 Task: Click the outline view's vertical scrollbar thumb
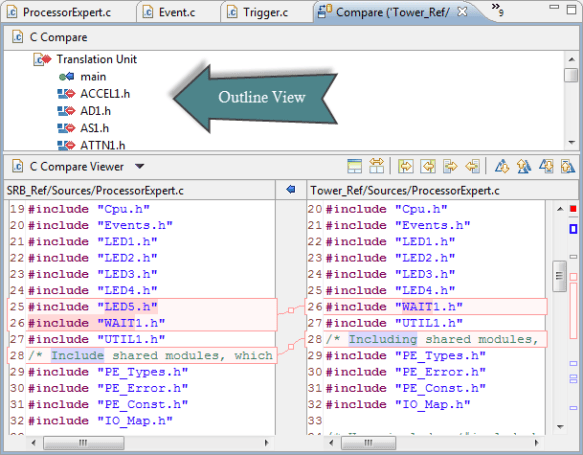point(570,74)
